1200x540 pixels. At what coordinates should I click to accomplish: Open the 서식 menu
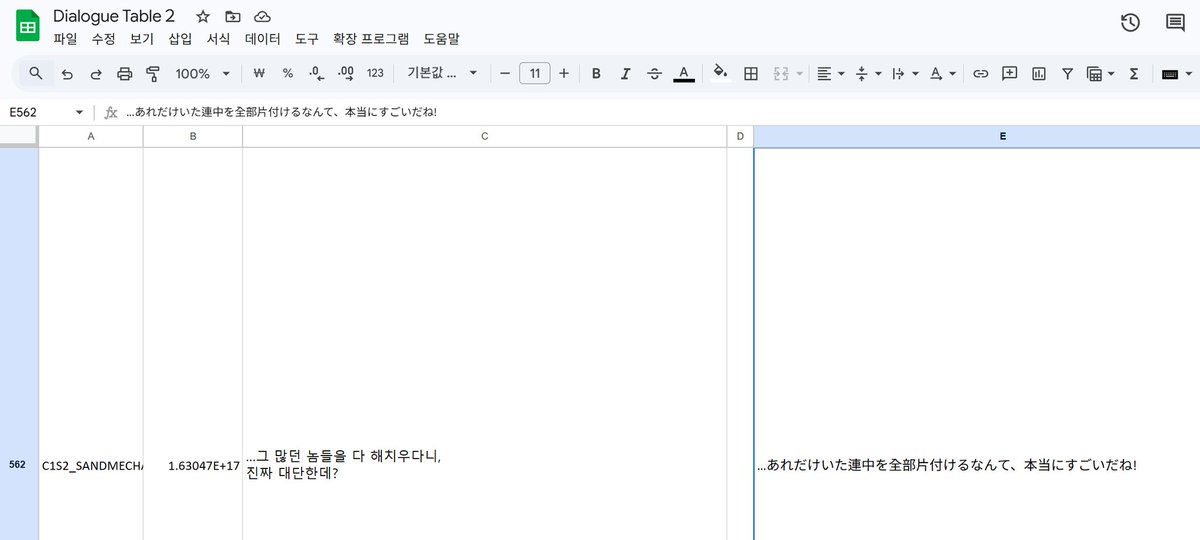218,40
